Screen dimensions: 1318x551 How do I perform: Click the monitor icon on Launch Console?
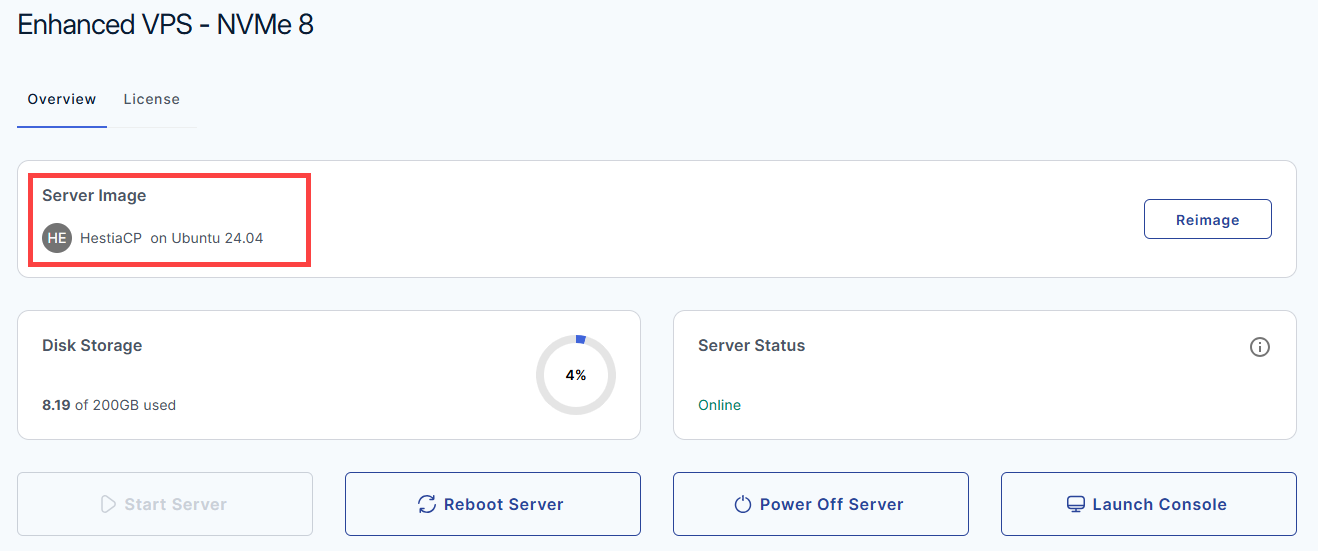point(1076,504)
